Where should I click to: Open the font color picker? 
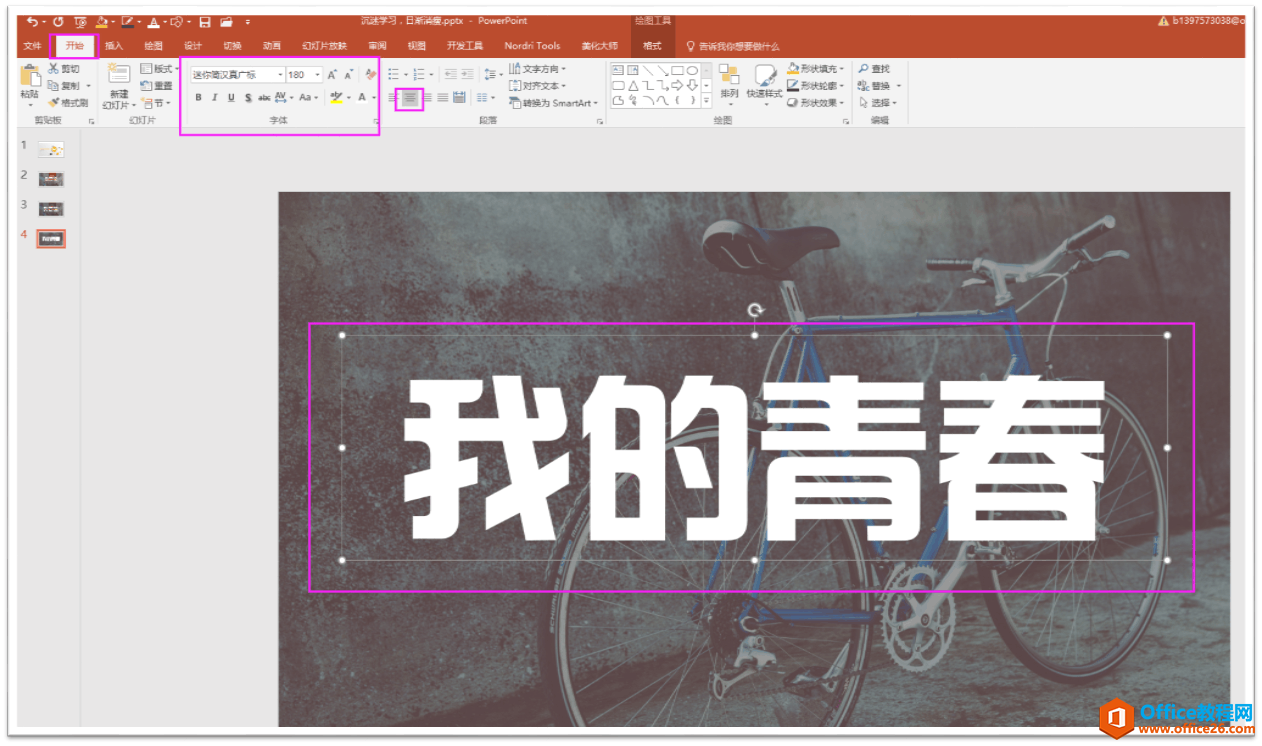(361, 98)
